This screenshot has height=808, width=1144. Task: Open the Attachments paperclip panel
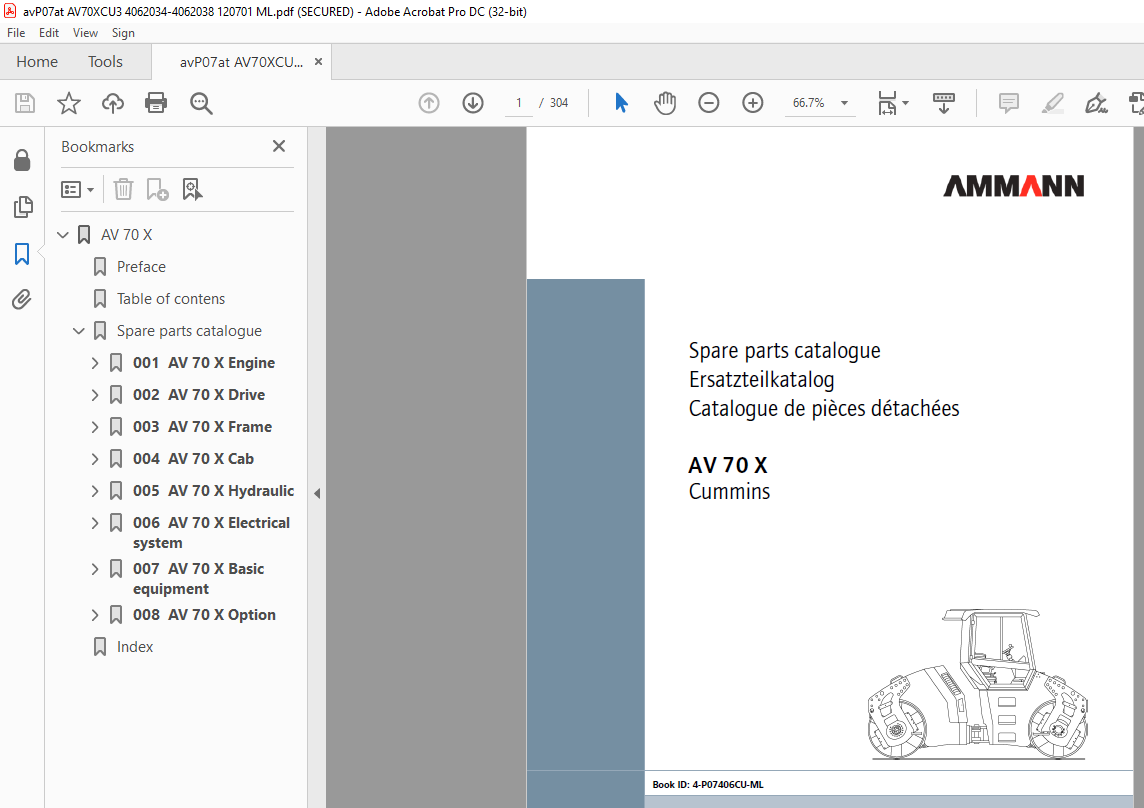pyautogui.click(x=22, y=299)
